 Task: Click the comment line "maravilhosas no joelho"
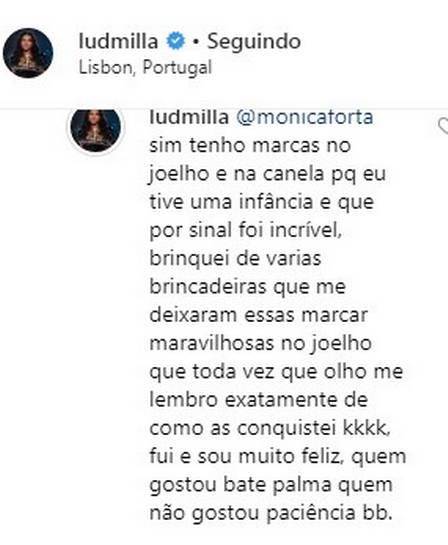click(x=261, y=343)
